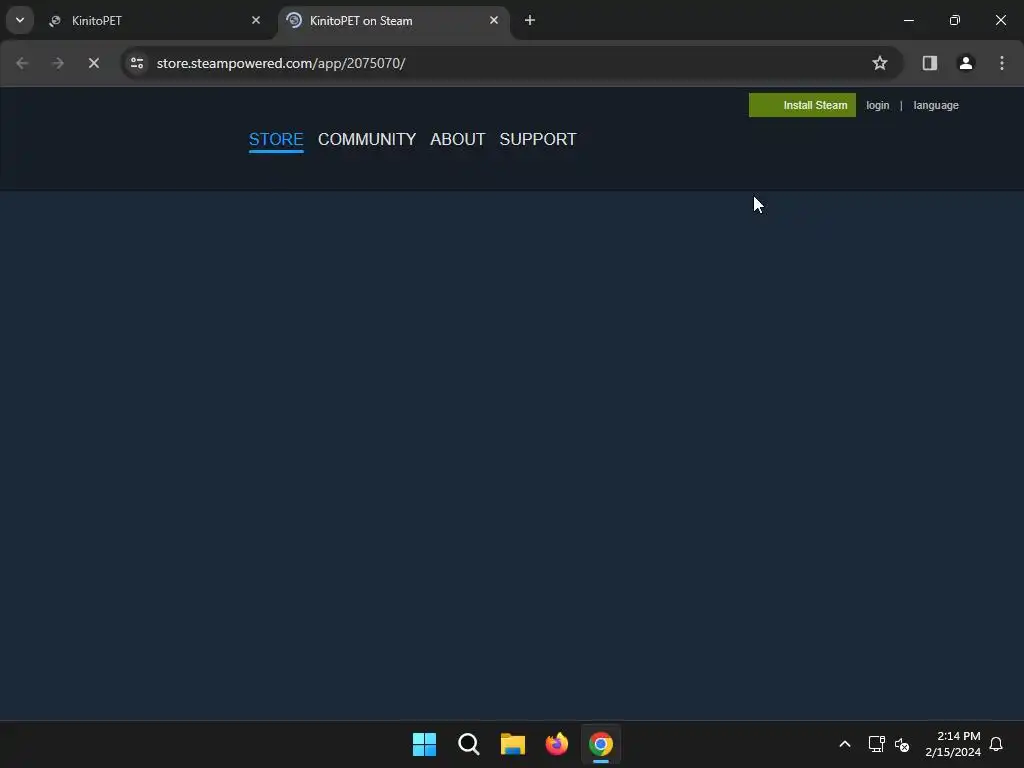Open Windows taskbar search

coord(469,744)
